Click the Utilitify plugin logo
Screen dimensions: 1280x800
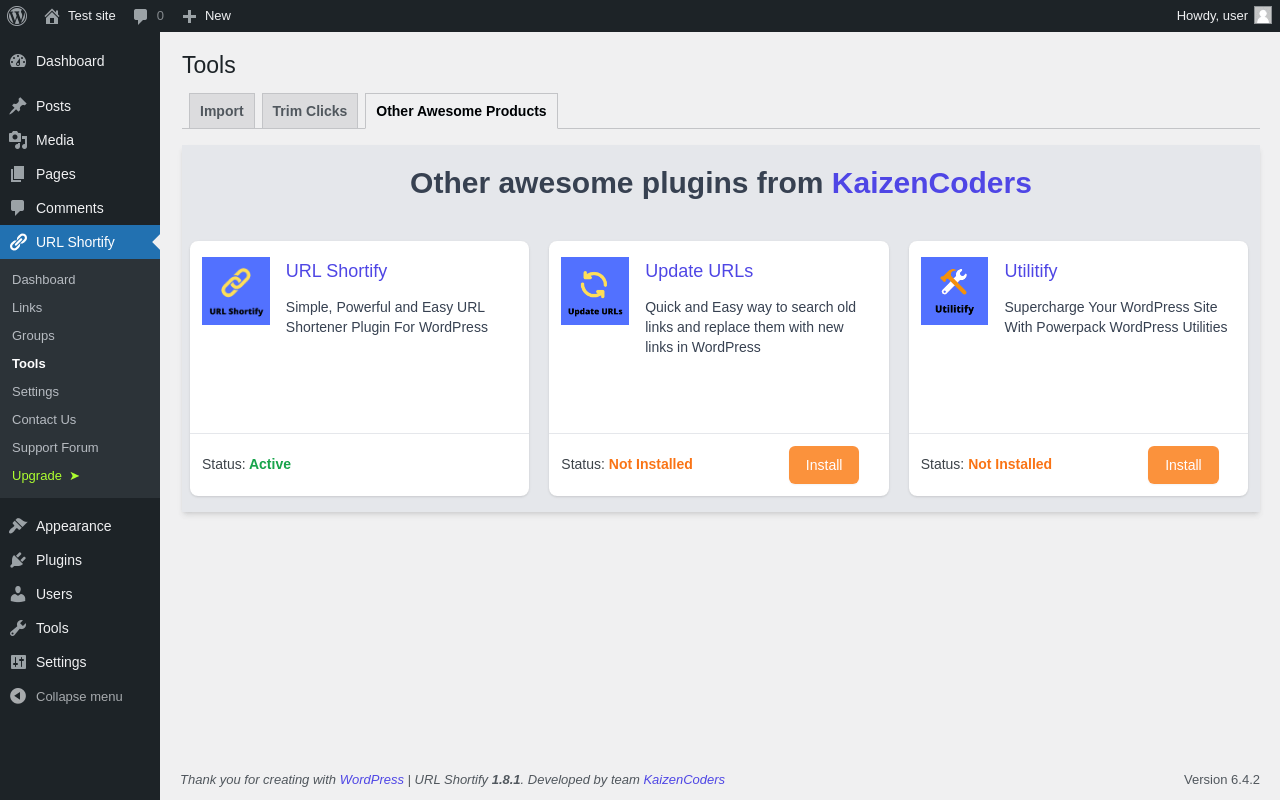[x=954, y=291]
